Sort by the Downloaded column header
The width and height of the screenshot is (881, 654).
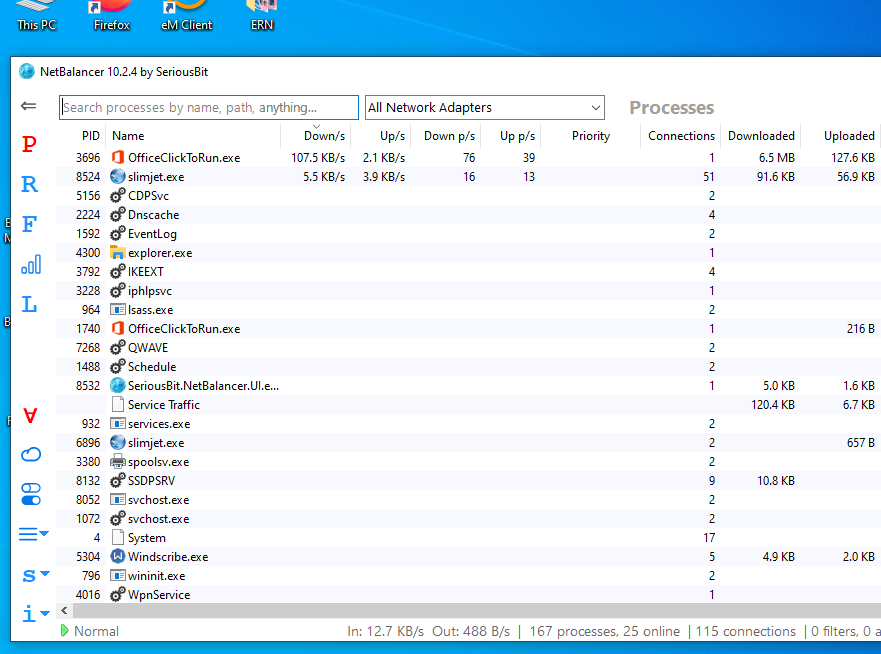point(761,136)
